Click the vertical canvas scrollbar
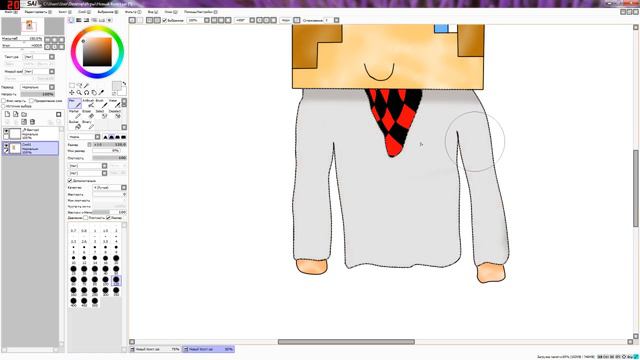This screenshot has height=360, width=640. click(636, 188)
